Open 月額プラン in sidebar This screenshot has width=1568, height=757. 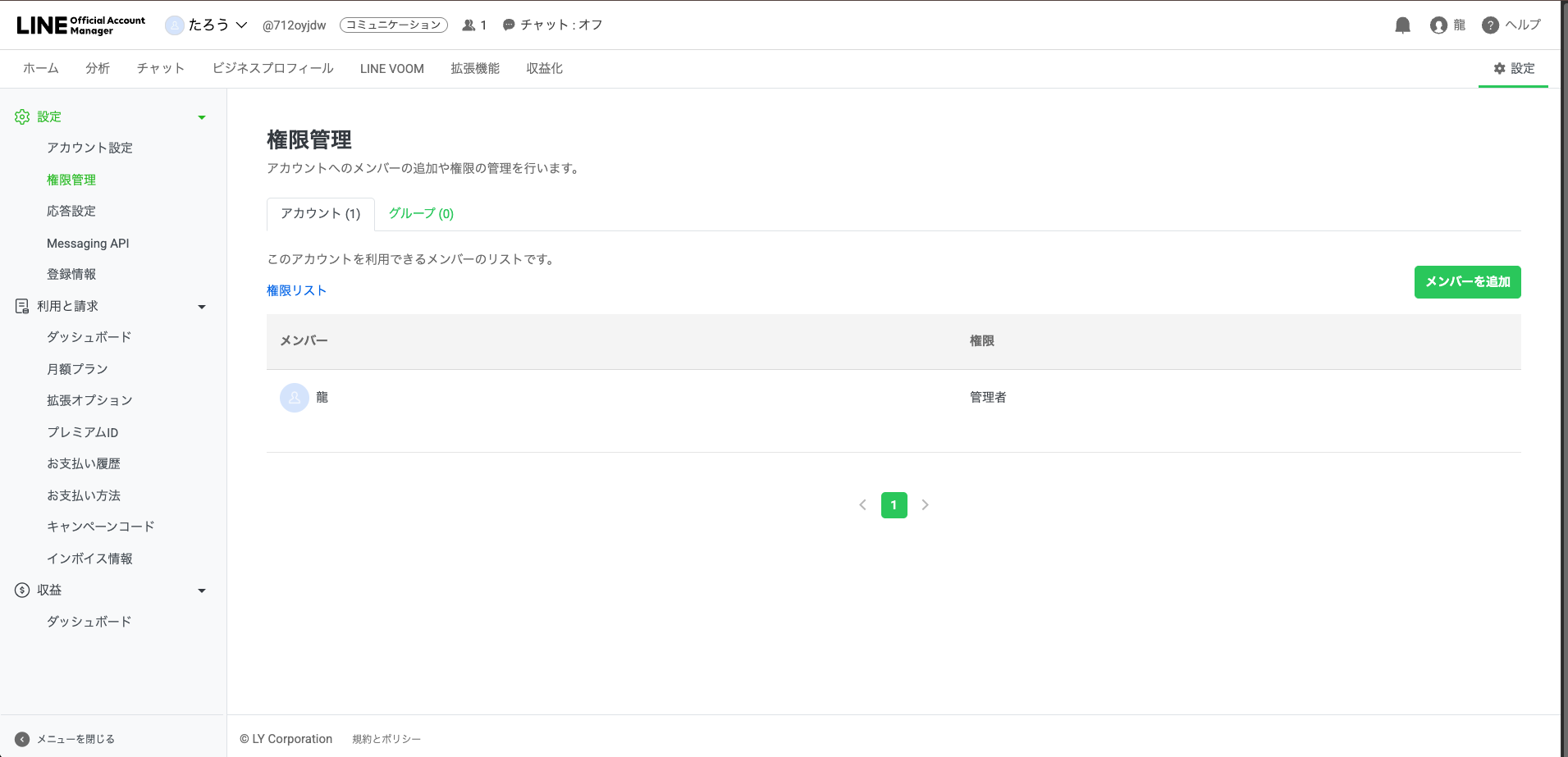pos(77,369)
